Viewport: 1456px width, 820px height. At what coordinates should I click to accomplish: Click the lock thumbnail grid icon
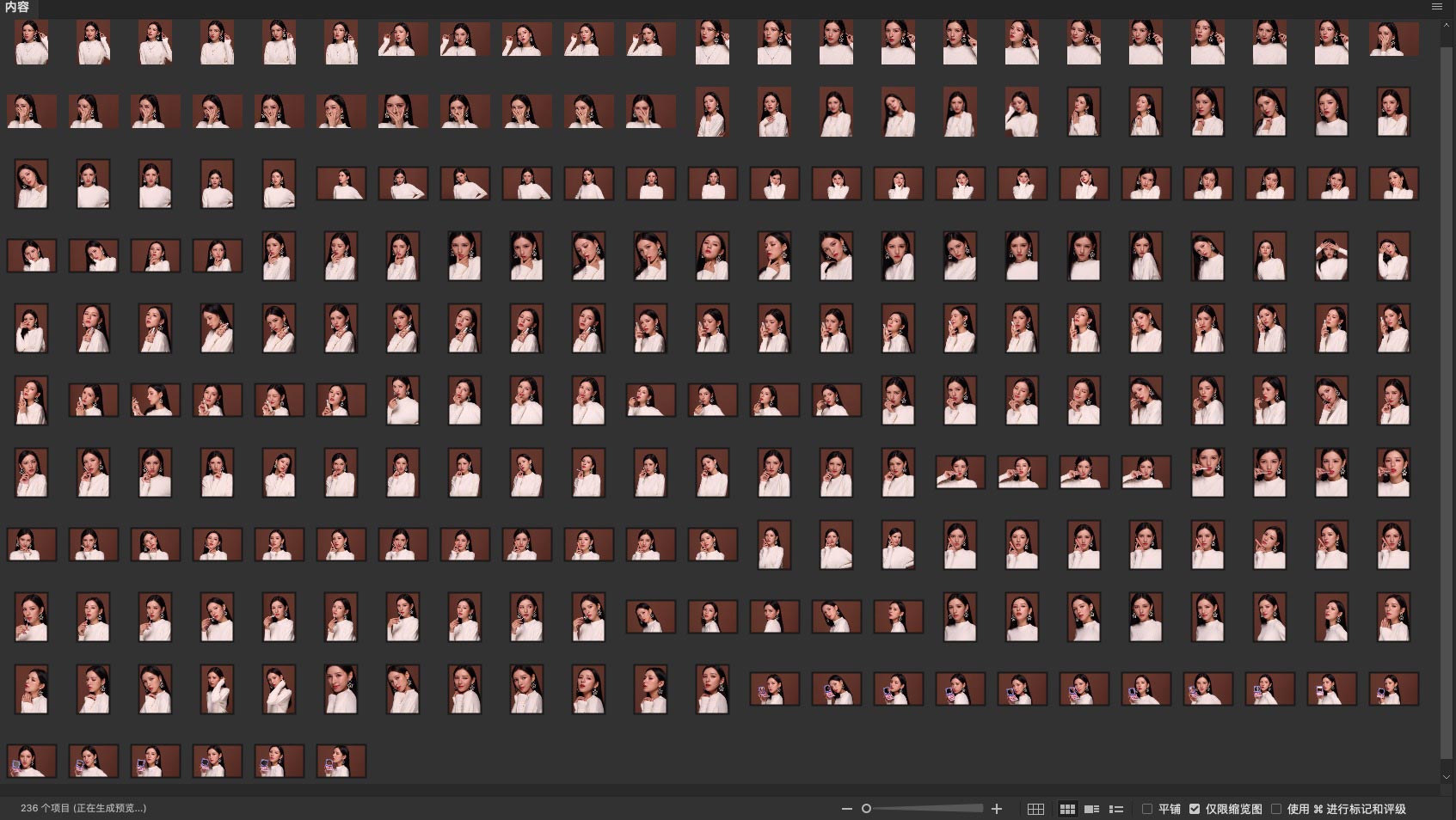(1035, 809)
